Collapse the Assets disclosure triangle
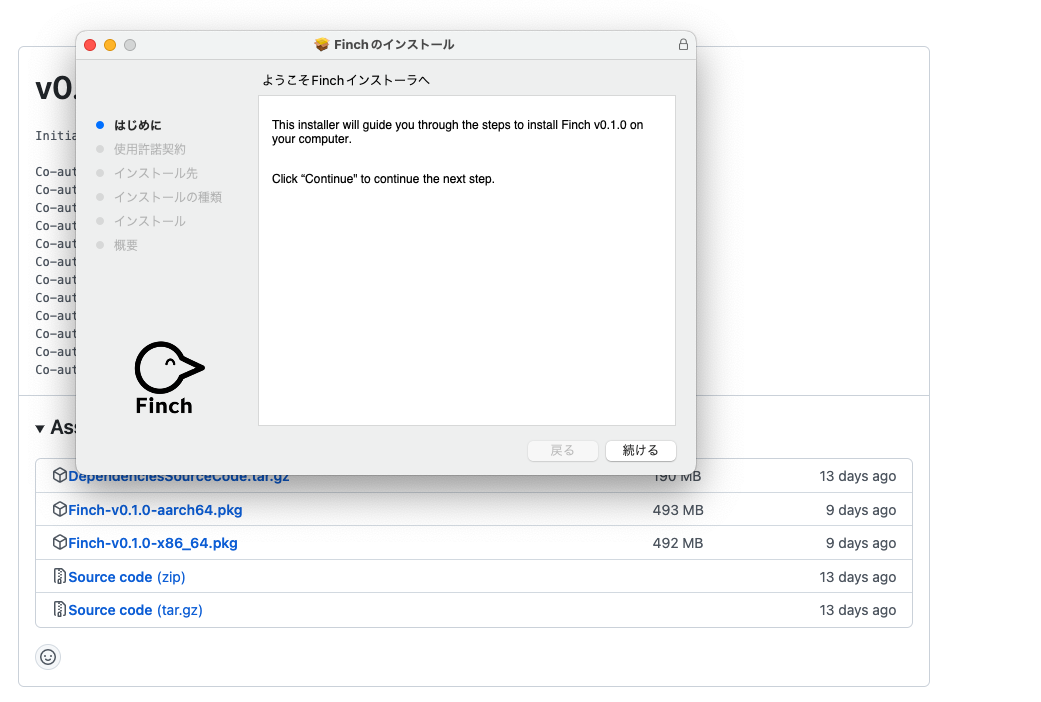The image size is (1041, 702). [40, 428]
